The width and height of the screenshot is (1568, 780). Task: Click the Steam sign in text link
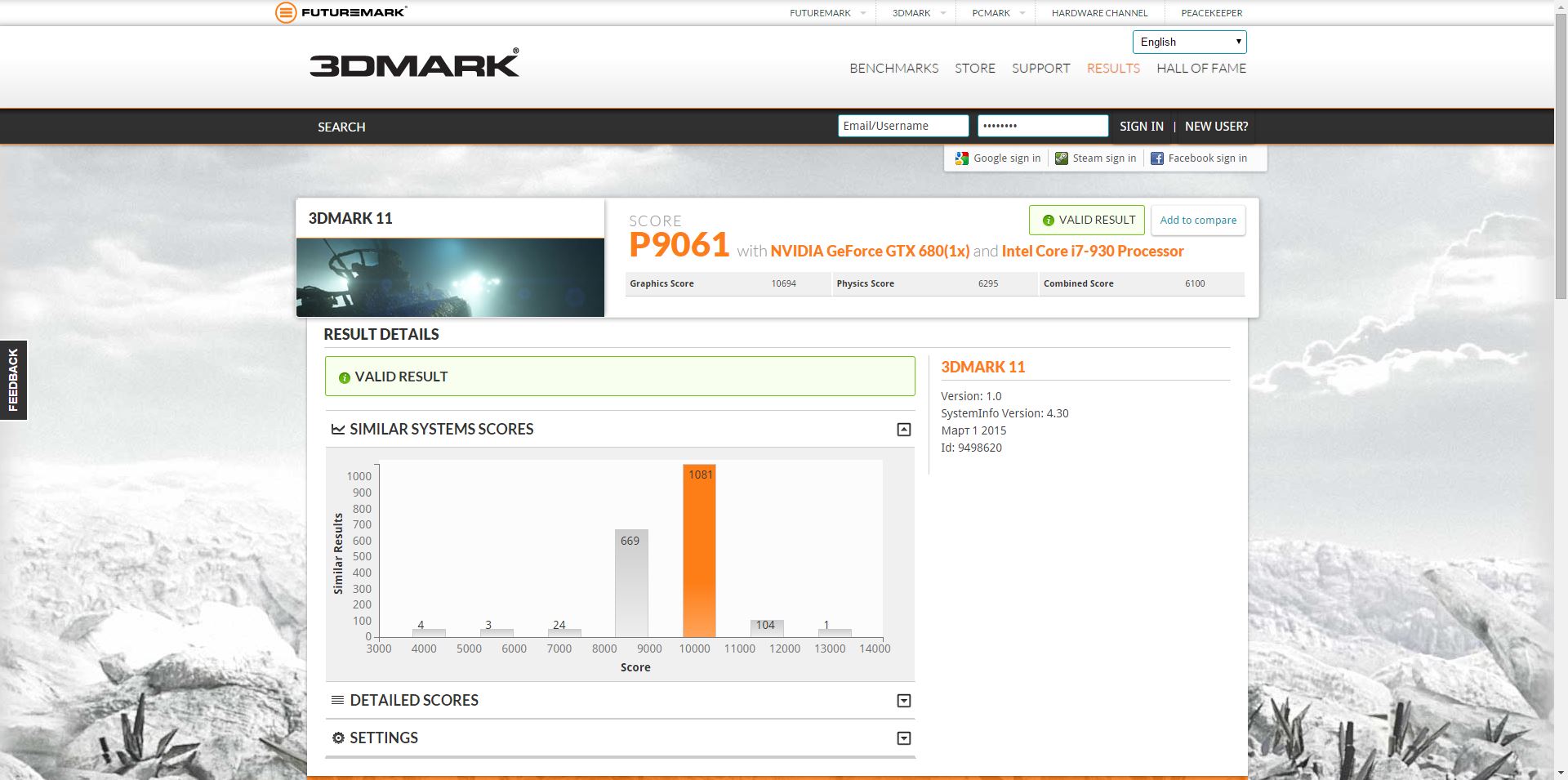[1104, 158]
